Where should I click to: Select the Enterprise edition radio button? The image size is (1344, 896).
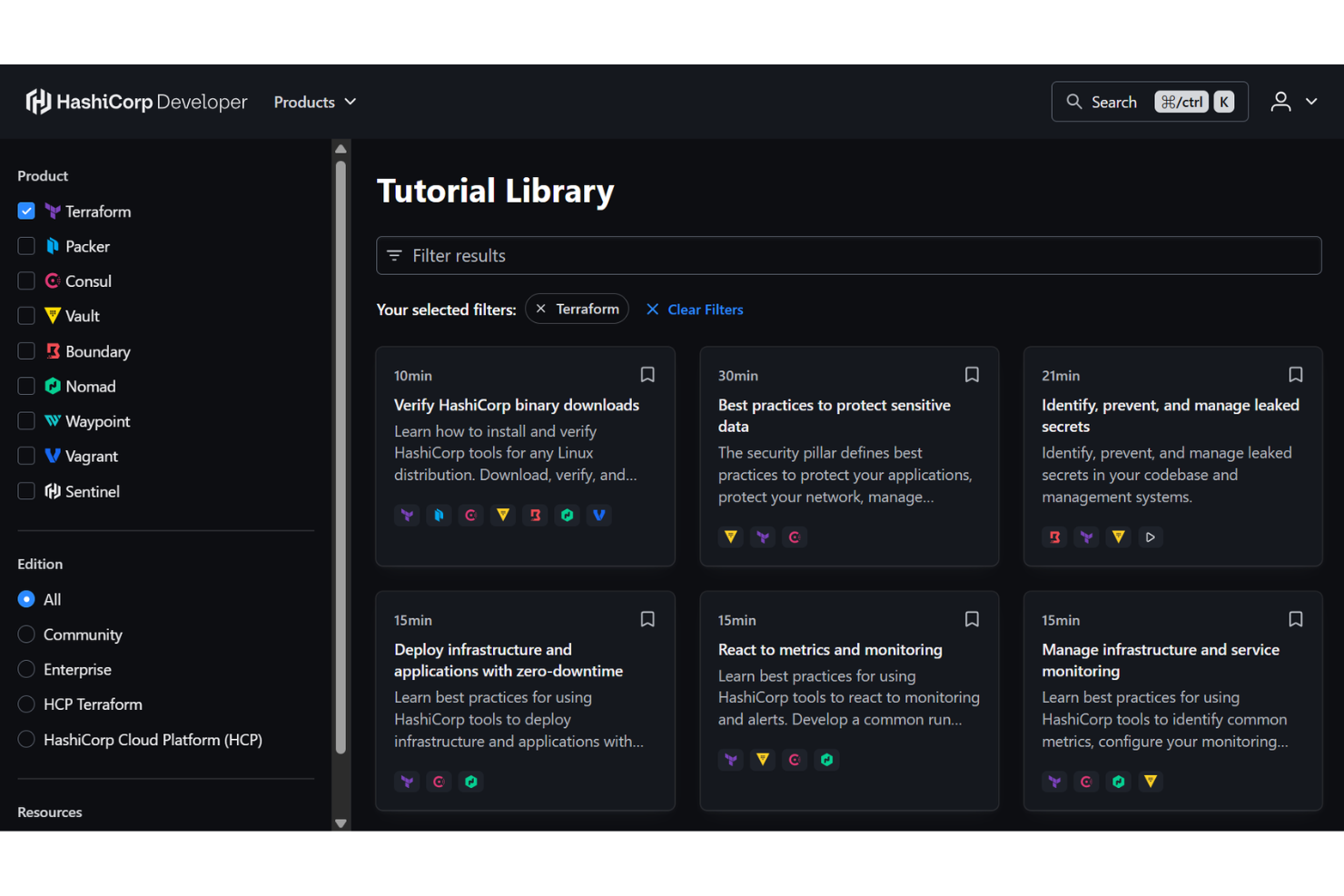pyautogui.click(x=26, y=669)
